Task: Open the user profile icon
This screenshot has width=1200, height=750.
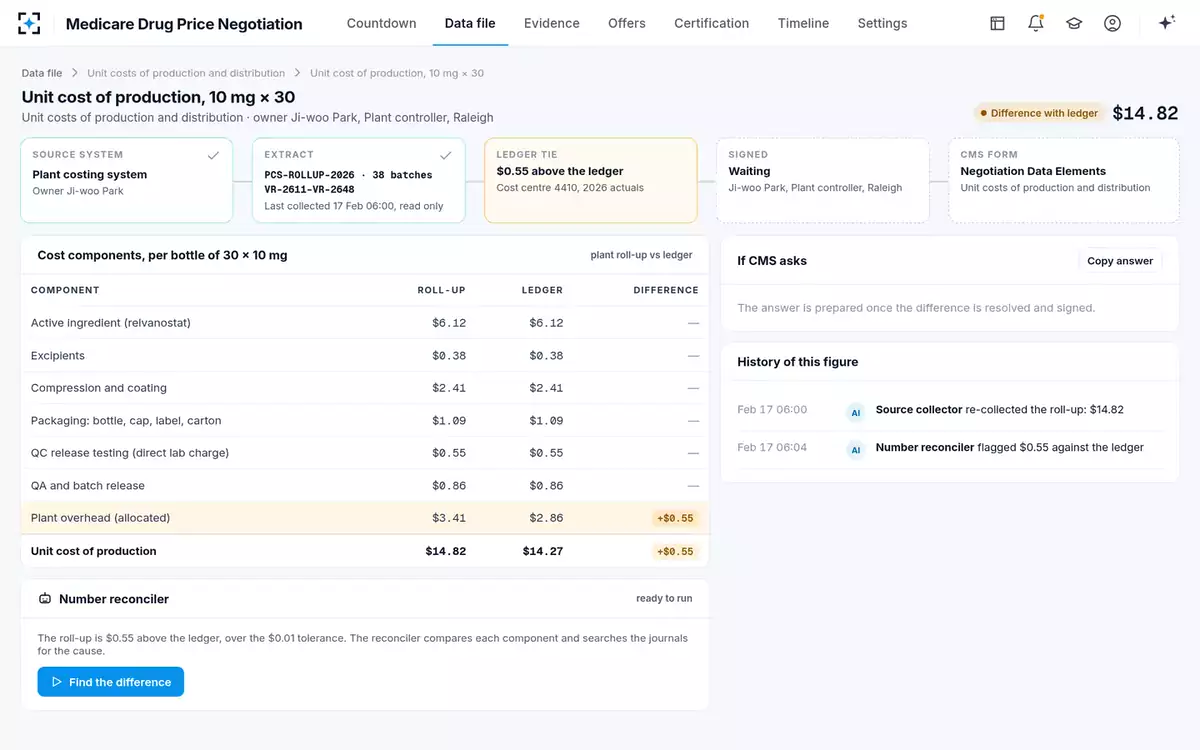Action: [1112, 23]
